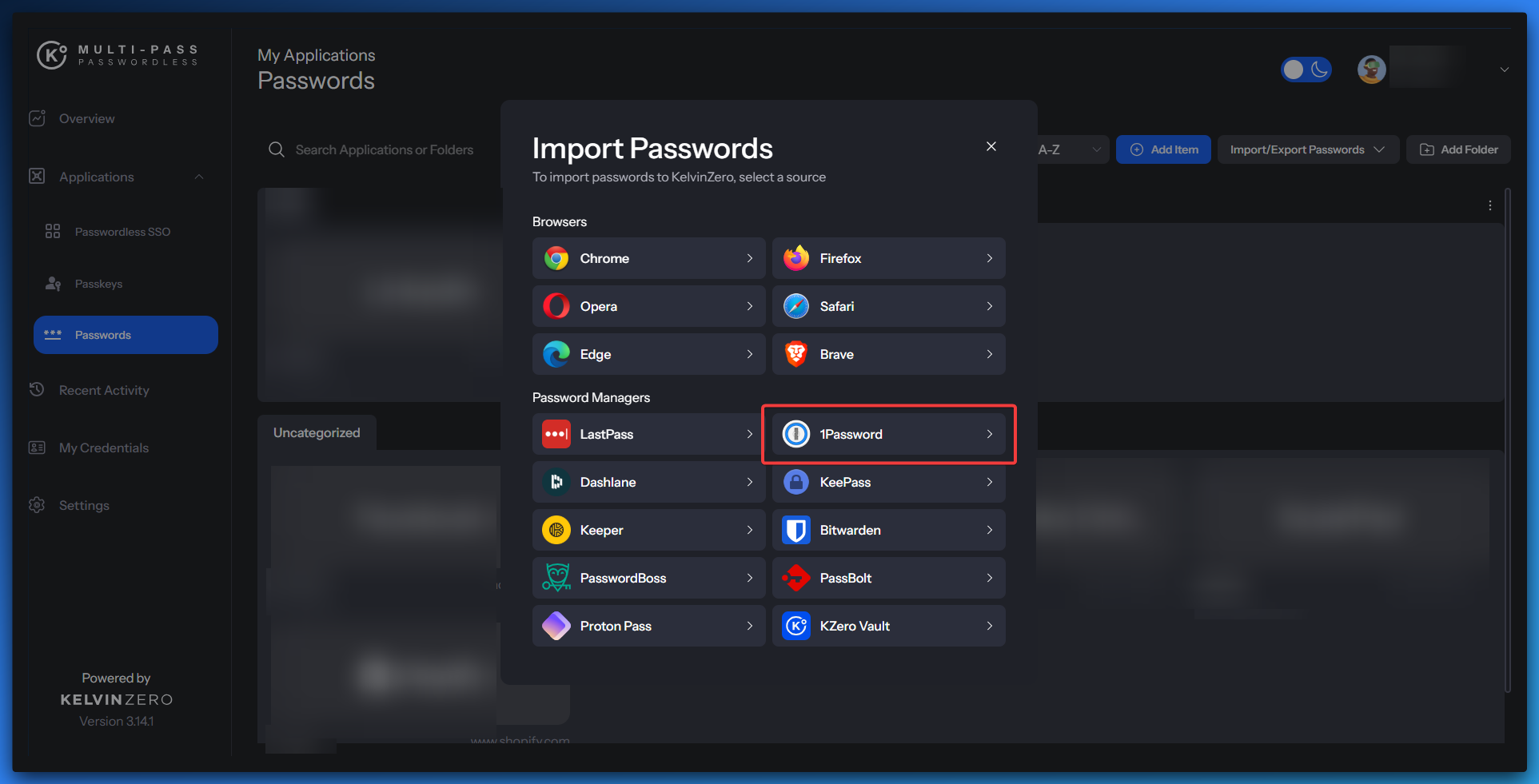Image resolution: width=1539 pixels, height=784 pixels.
Task: Toggle the dark mode switch
Action: pos(1306,70)
